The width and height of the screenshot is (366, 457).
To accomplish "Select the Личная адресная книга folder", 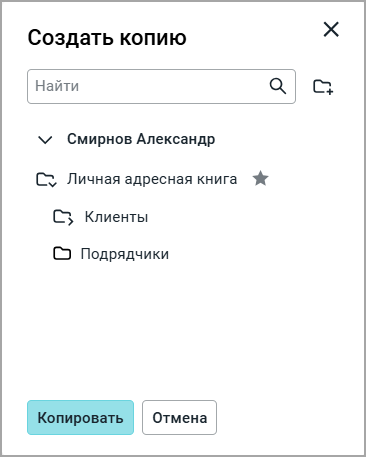I will (152, 179).
